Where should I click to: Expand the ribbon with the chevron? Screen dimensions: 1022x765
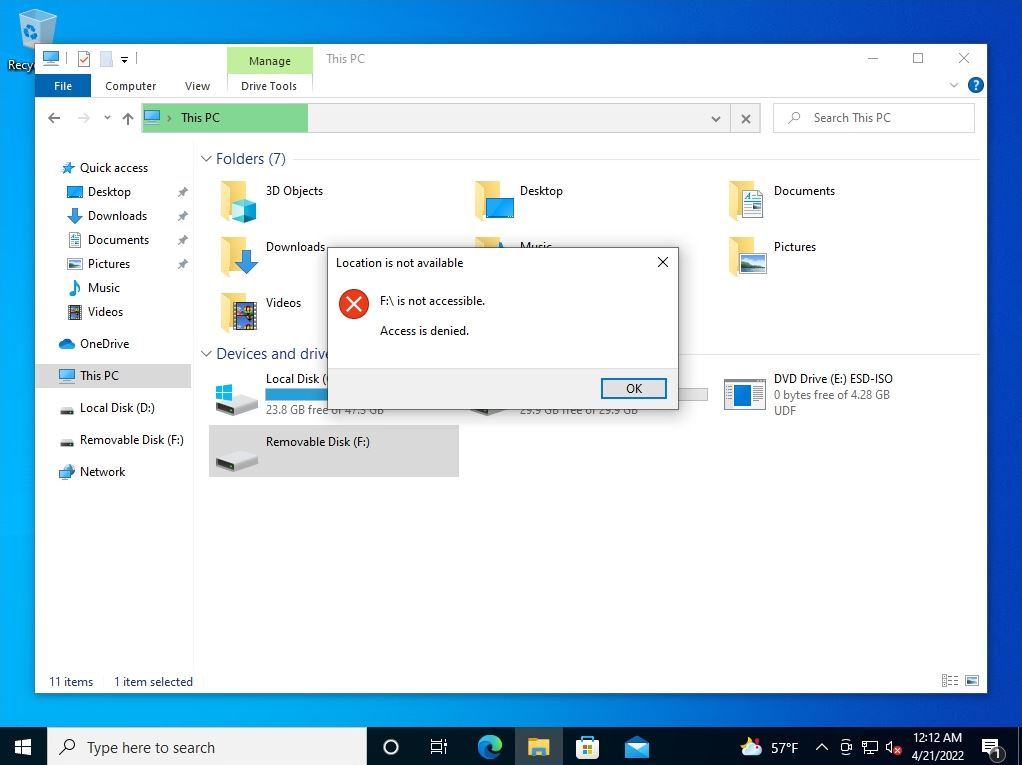point(954,85)
